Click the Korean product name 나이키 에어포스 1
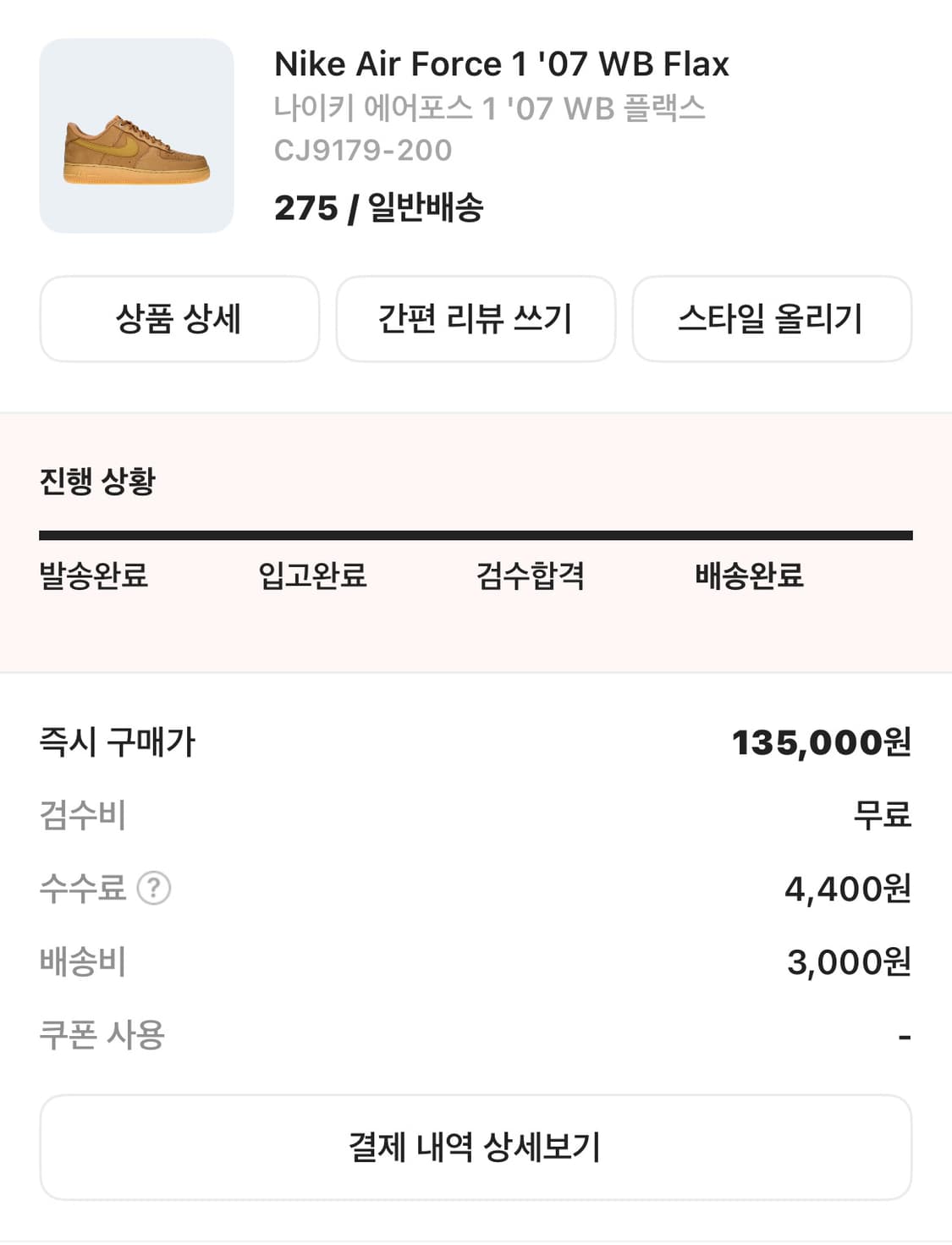 [489, 108]
